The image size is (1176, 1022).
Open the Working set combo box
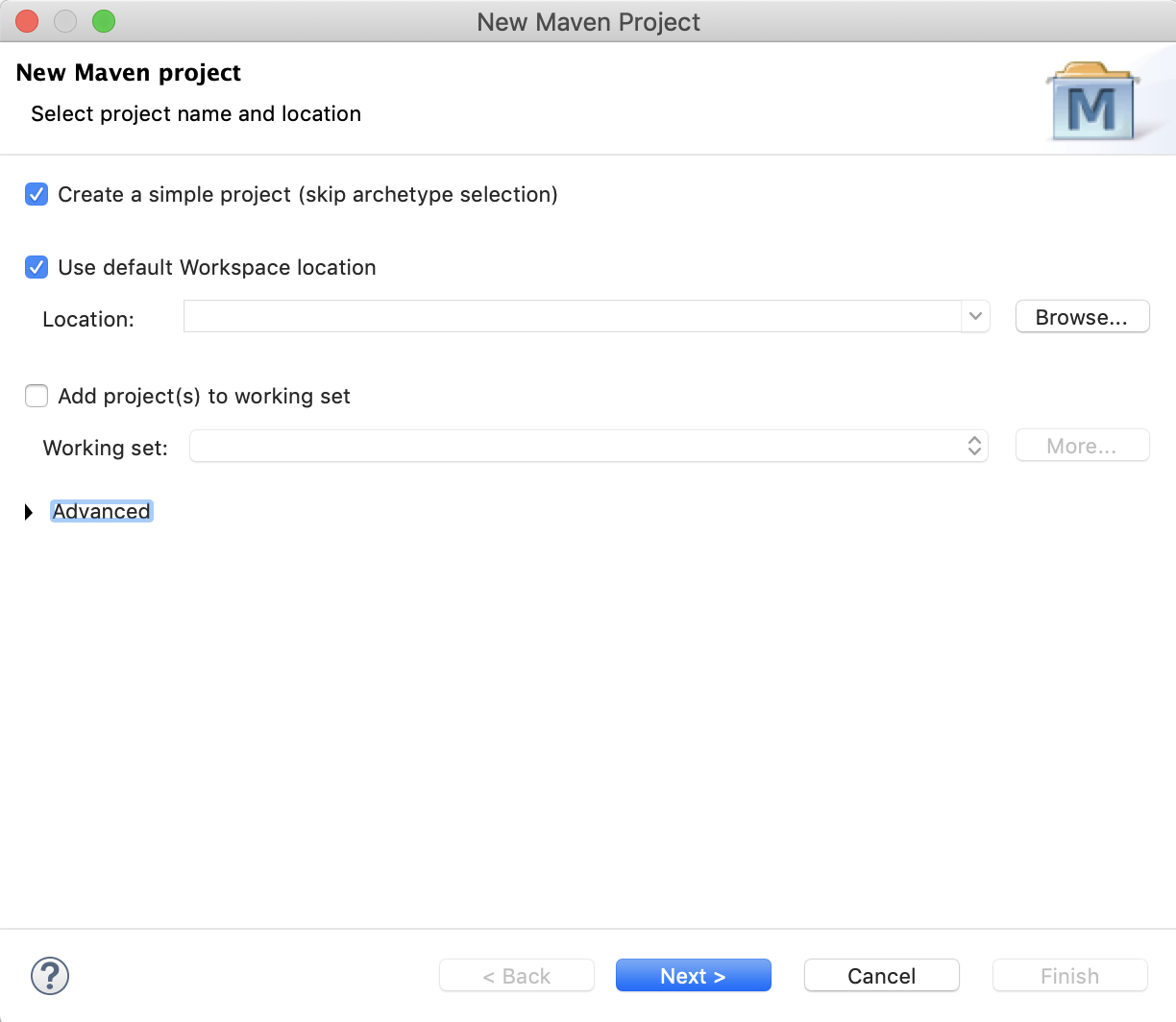click(589, 446)
